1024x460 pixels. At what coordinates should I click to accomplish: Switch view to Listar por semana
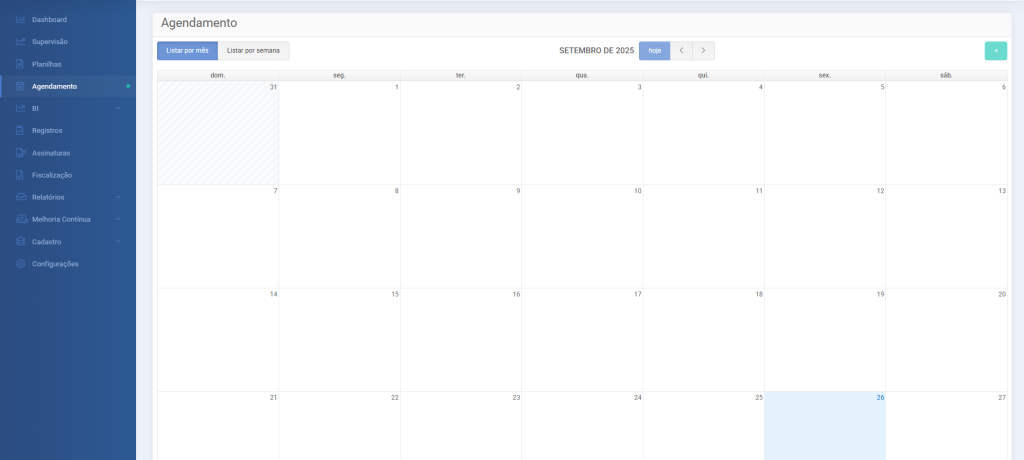point(254,51)
